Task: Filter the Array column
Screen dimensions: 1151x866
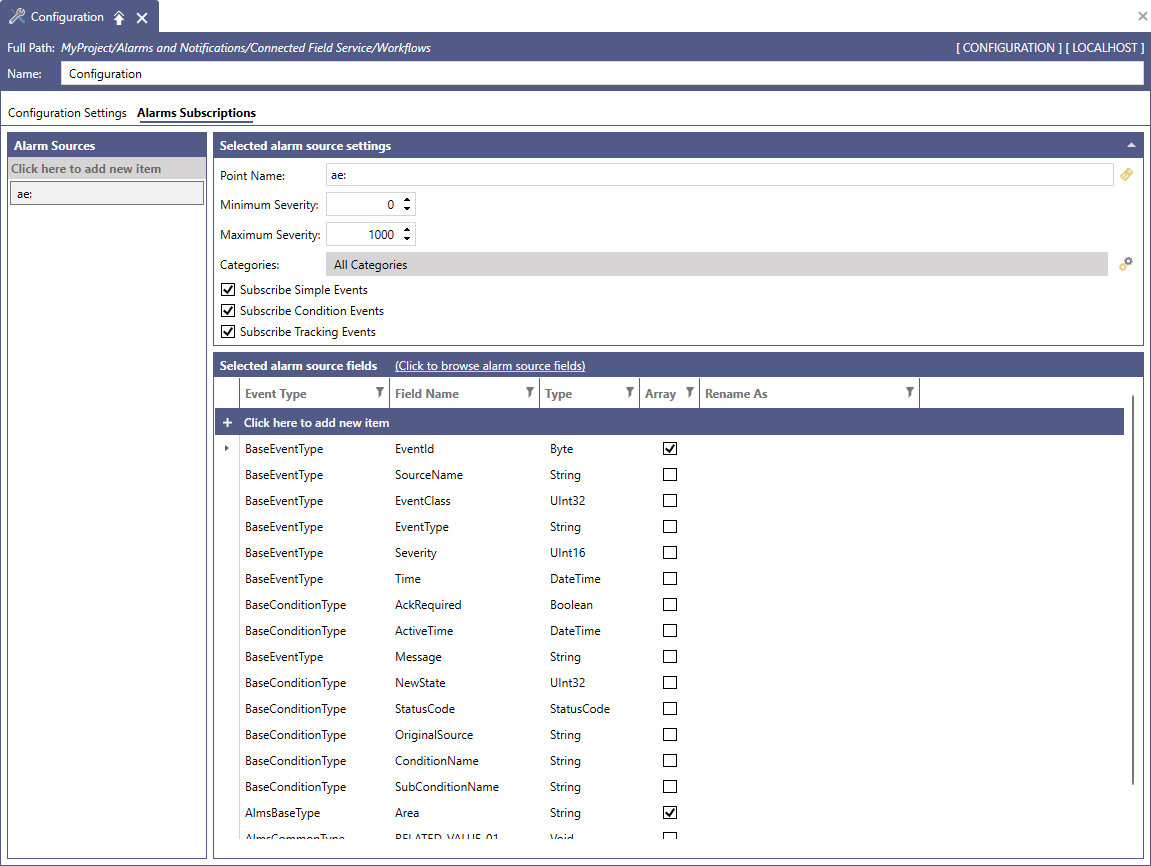Action: [689, 393]
